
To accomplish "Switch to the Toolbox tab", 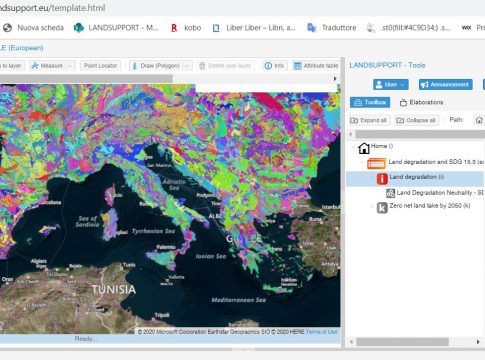I will coord(370,102).
